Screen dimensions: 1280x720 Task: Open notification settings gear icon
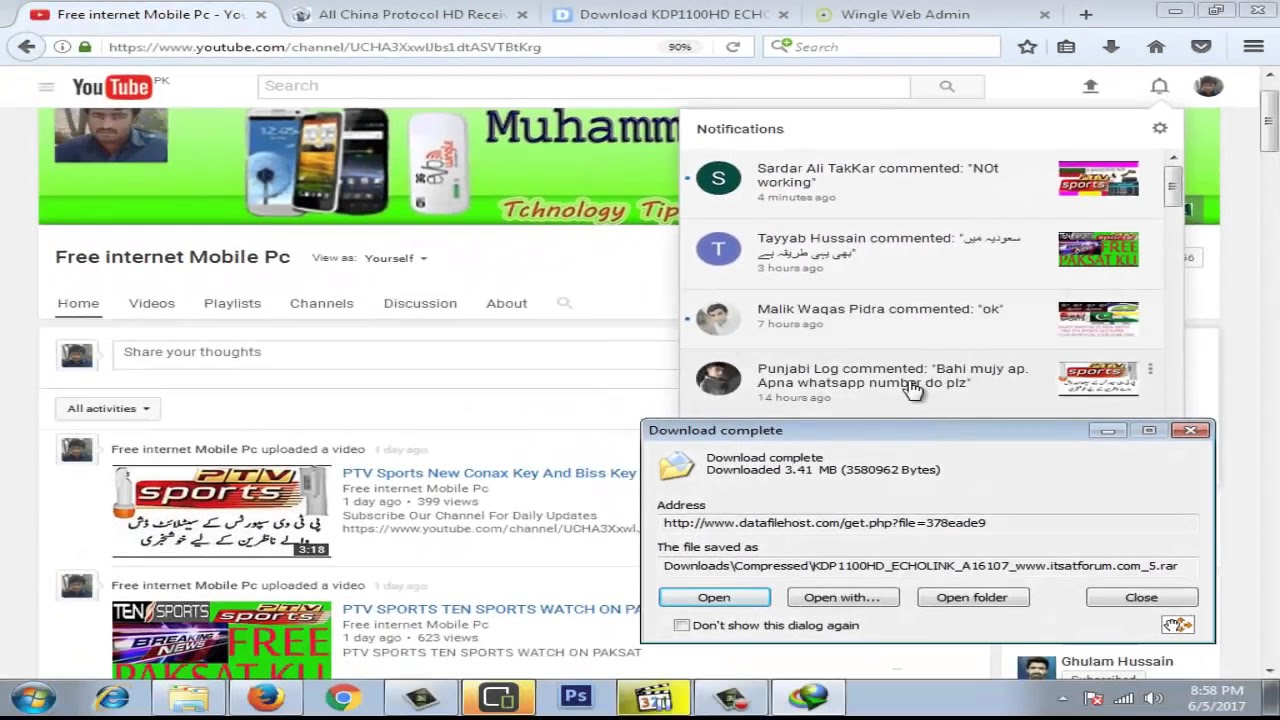click(x=1160, y=128)
